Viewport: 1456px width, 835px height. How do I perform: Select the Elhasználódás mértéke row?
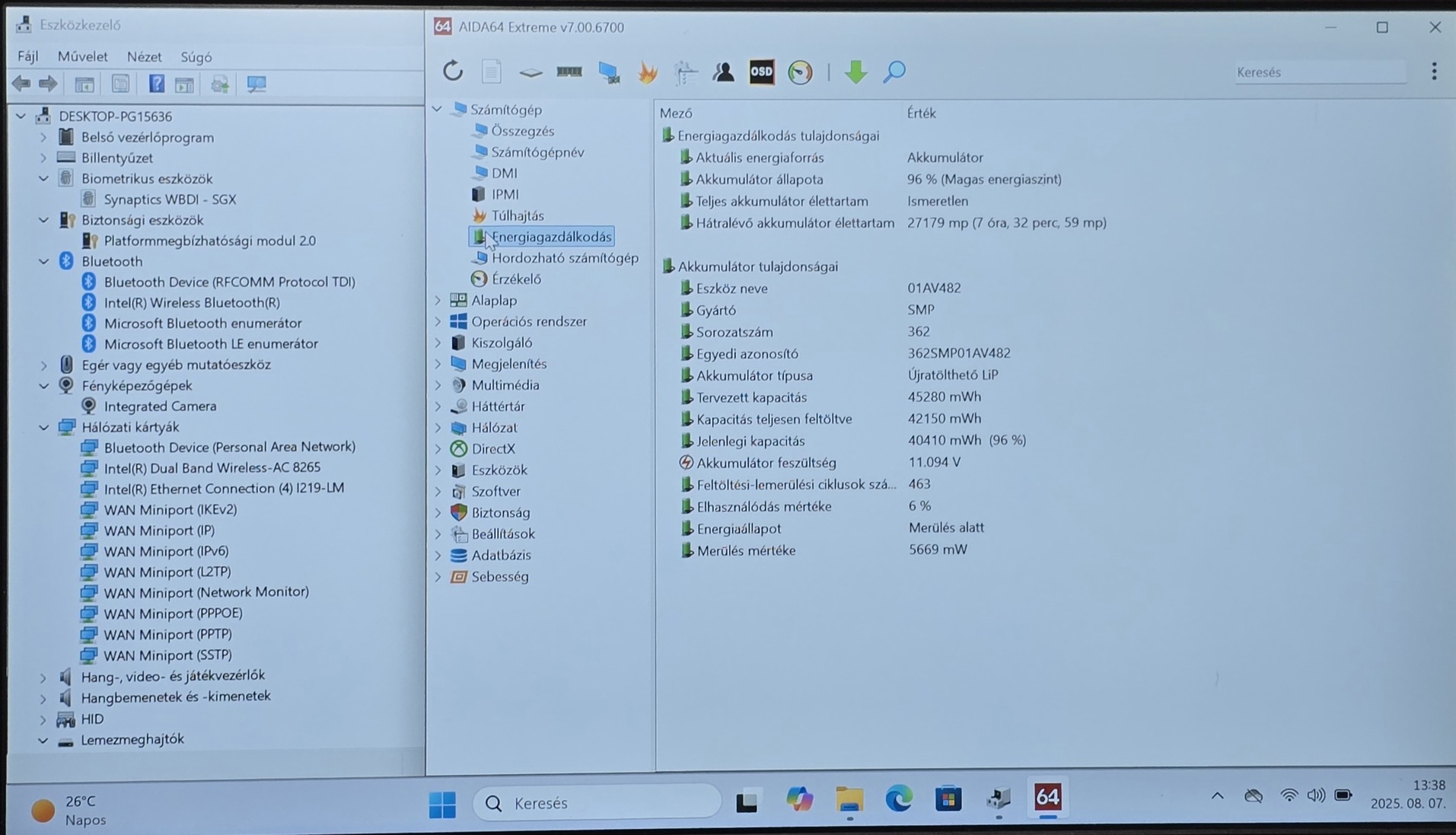pos(806,507)
